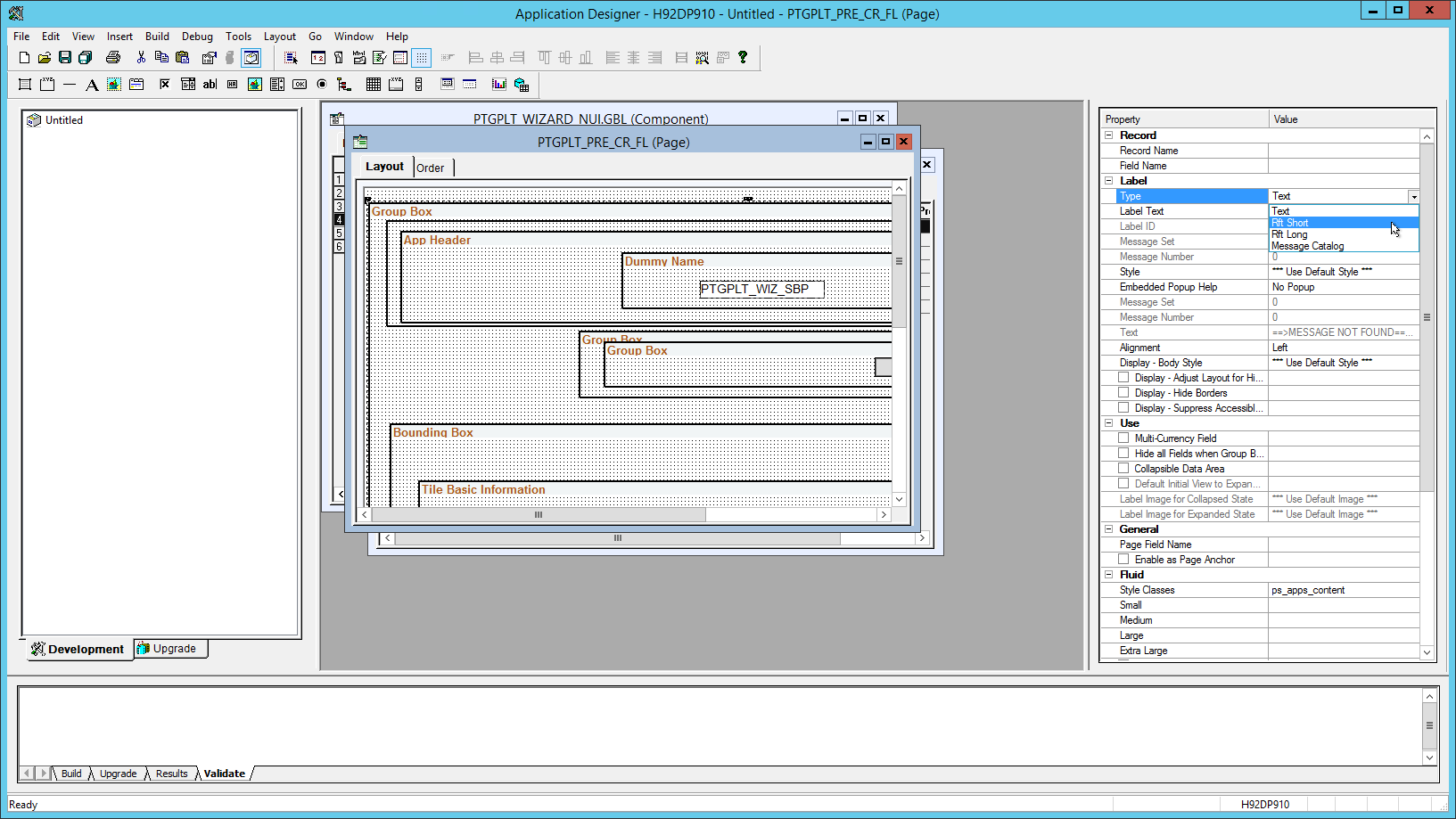Viewport: 1456px width, 819px height.
Task: Choose Rft Long in Type list
Action: point(1344,234)
